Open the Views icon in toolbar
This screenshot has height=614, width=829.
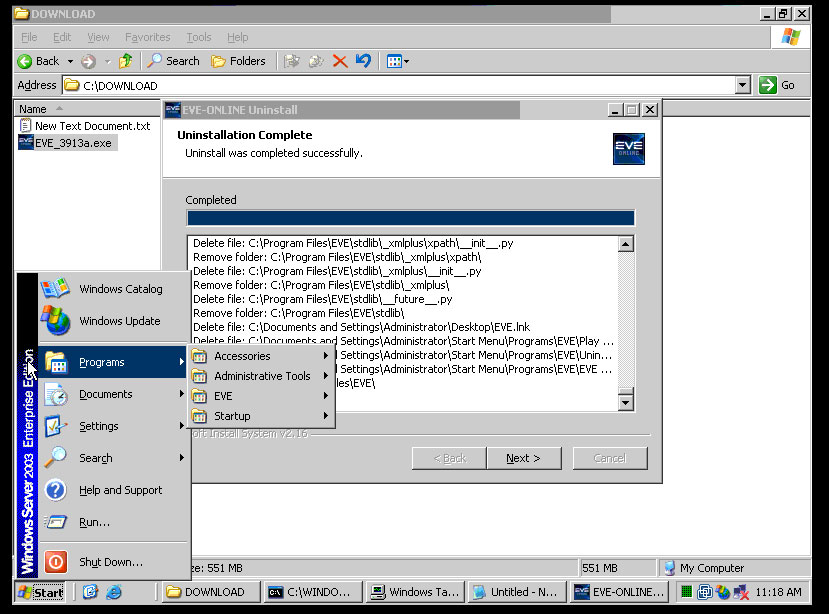tap(394, 61)
